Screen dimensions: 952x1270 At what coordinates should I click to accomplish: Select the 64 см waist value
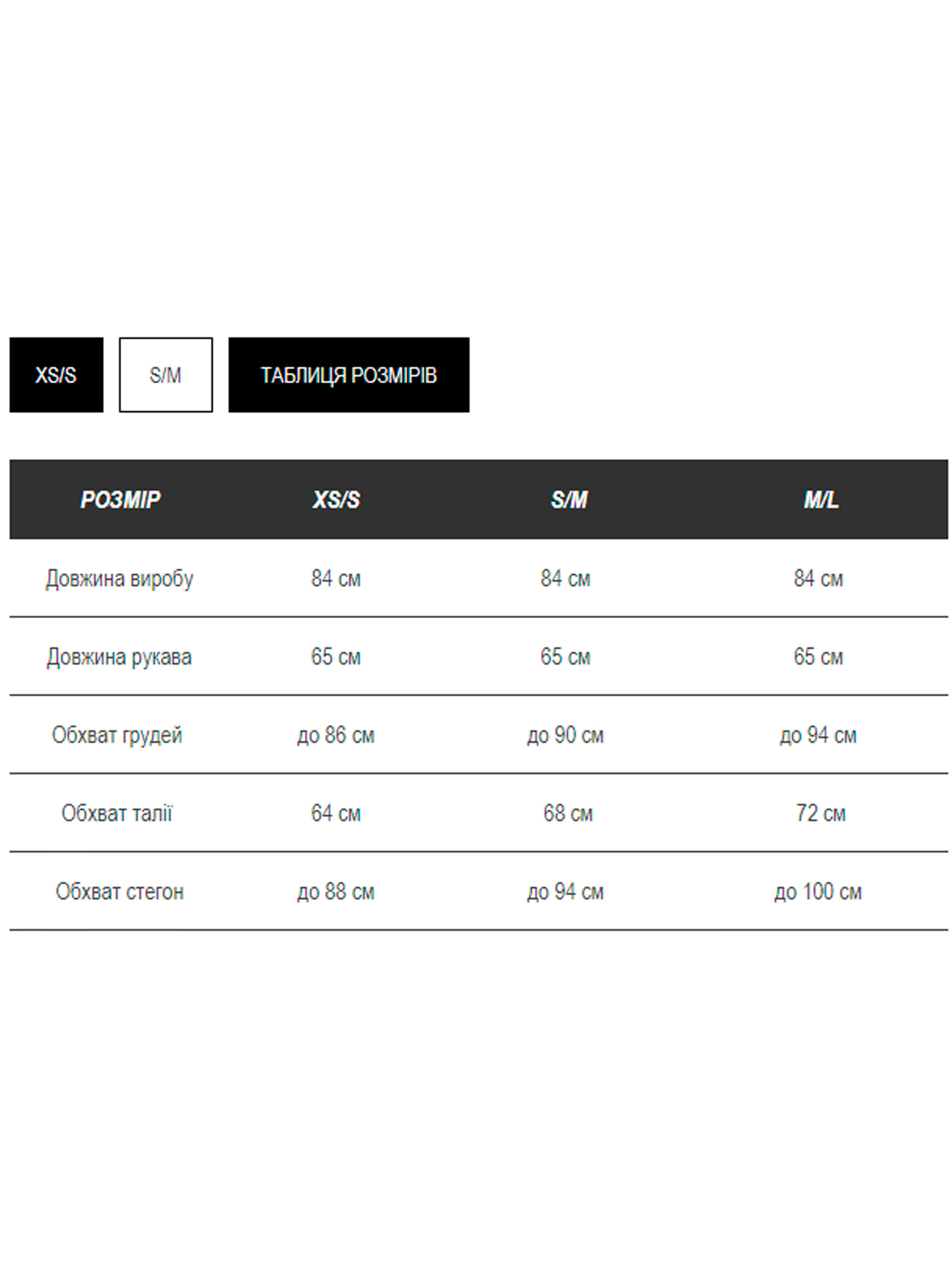coord(336,813)
